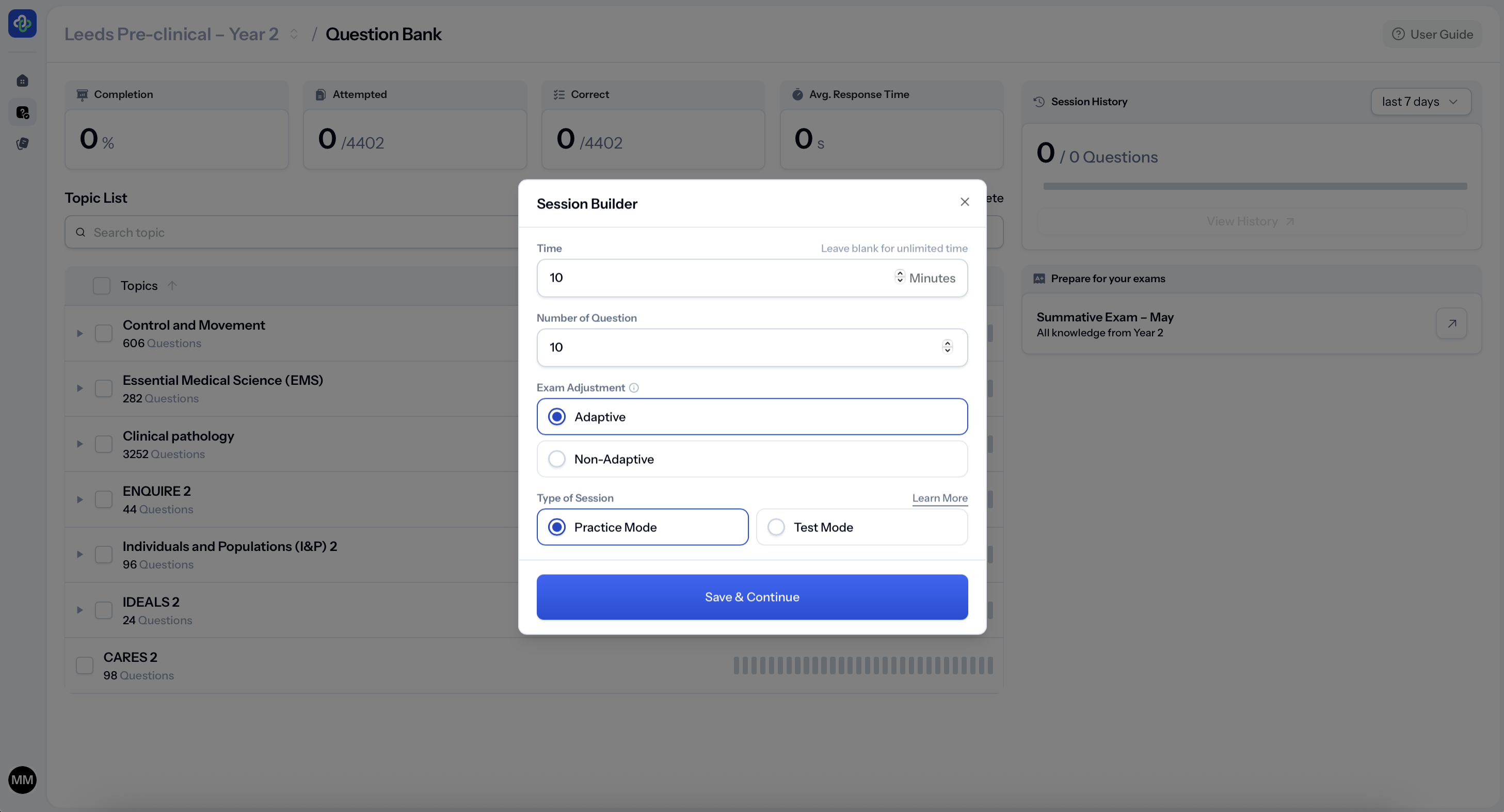
Task: Expand the Clinical pathology topic
Action: pos(80,444)
